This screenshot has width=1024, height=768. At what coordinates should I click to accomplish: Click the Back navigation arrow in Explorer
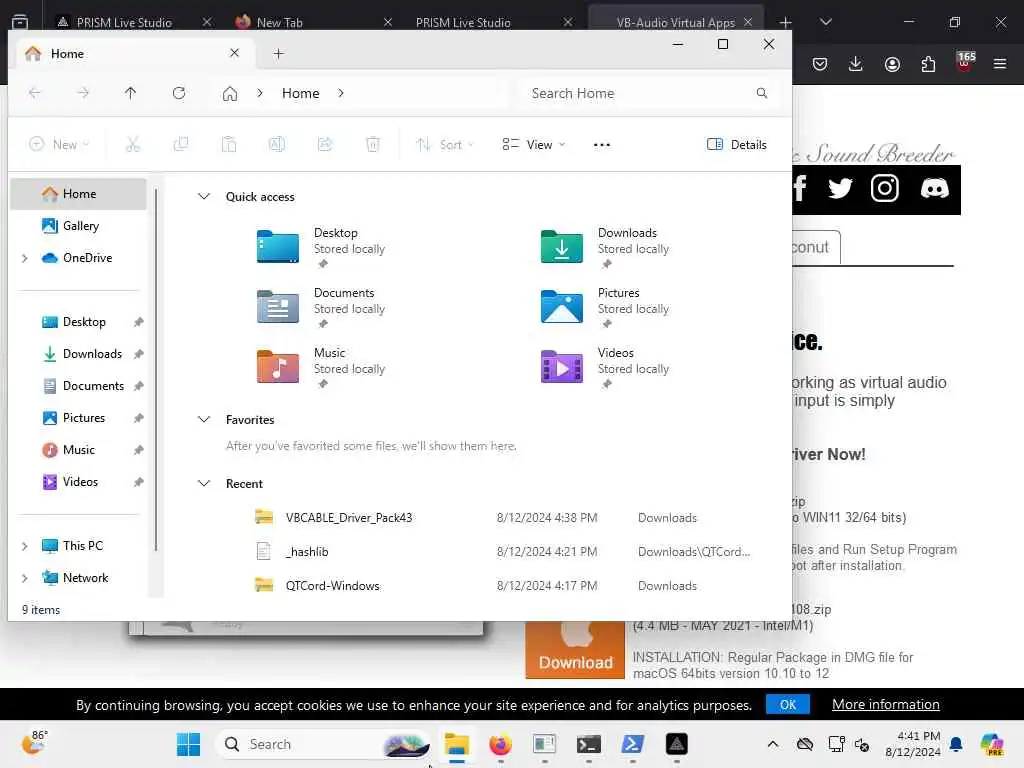(x=35, y=93)
